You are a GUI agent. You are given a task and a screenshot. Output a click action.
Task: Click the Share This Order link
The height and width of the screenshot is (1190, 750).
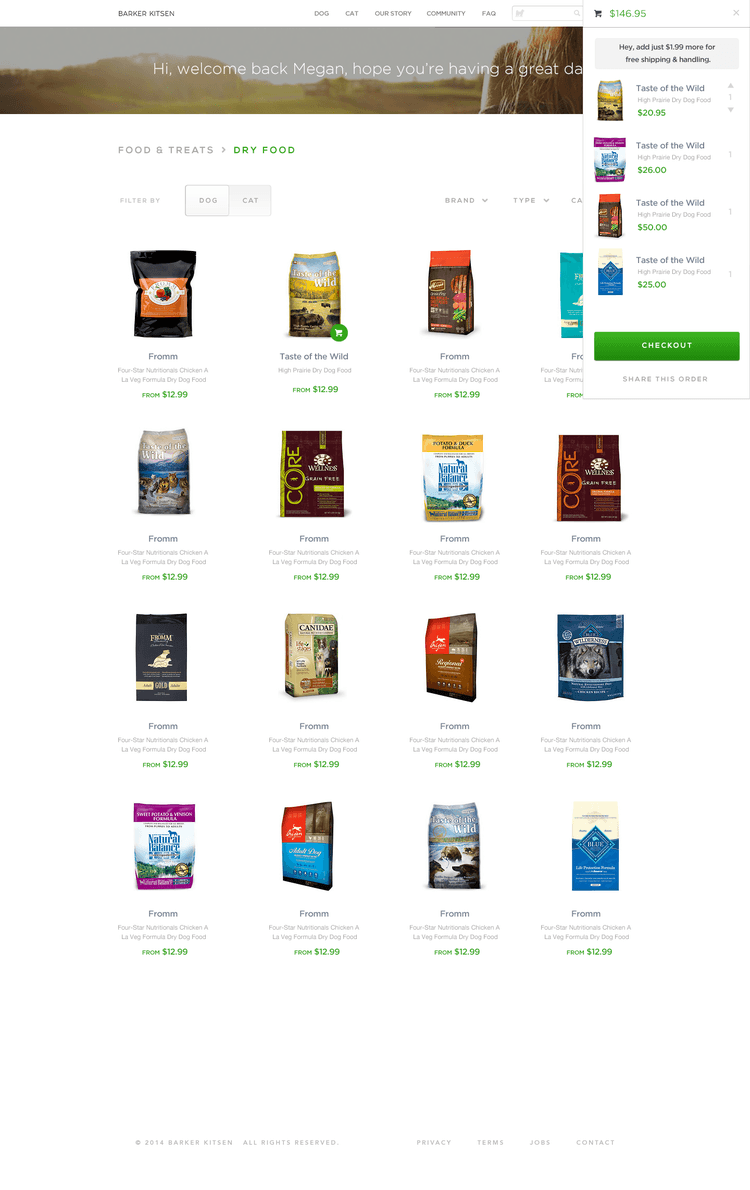[665, 379]
